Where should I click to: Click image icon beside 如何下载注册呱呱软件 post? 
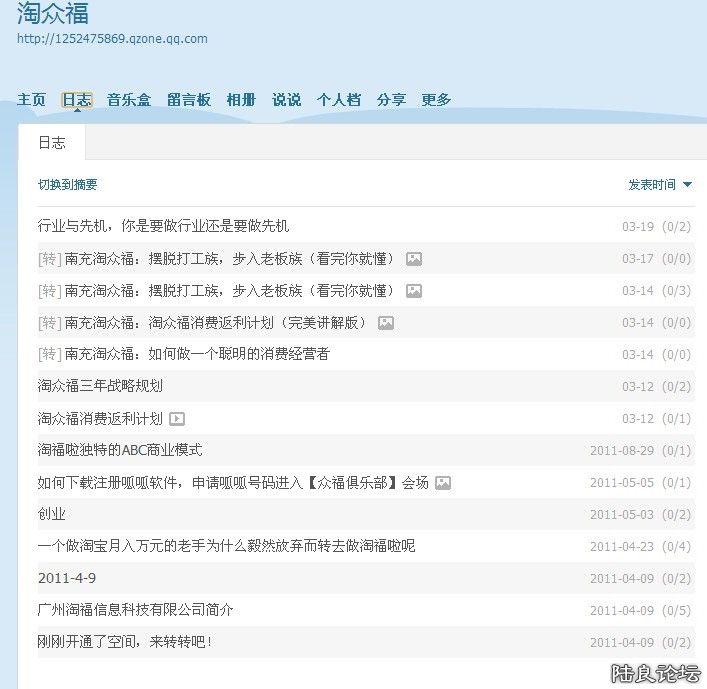pyautogui.click(x=443, y=483)
